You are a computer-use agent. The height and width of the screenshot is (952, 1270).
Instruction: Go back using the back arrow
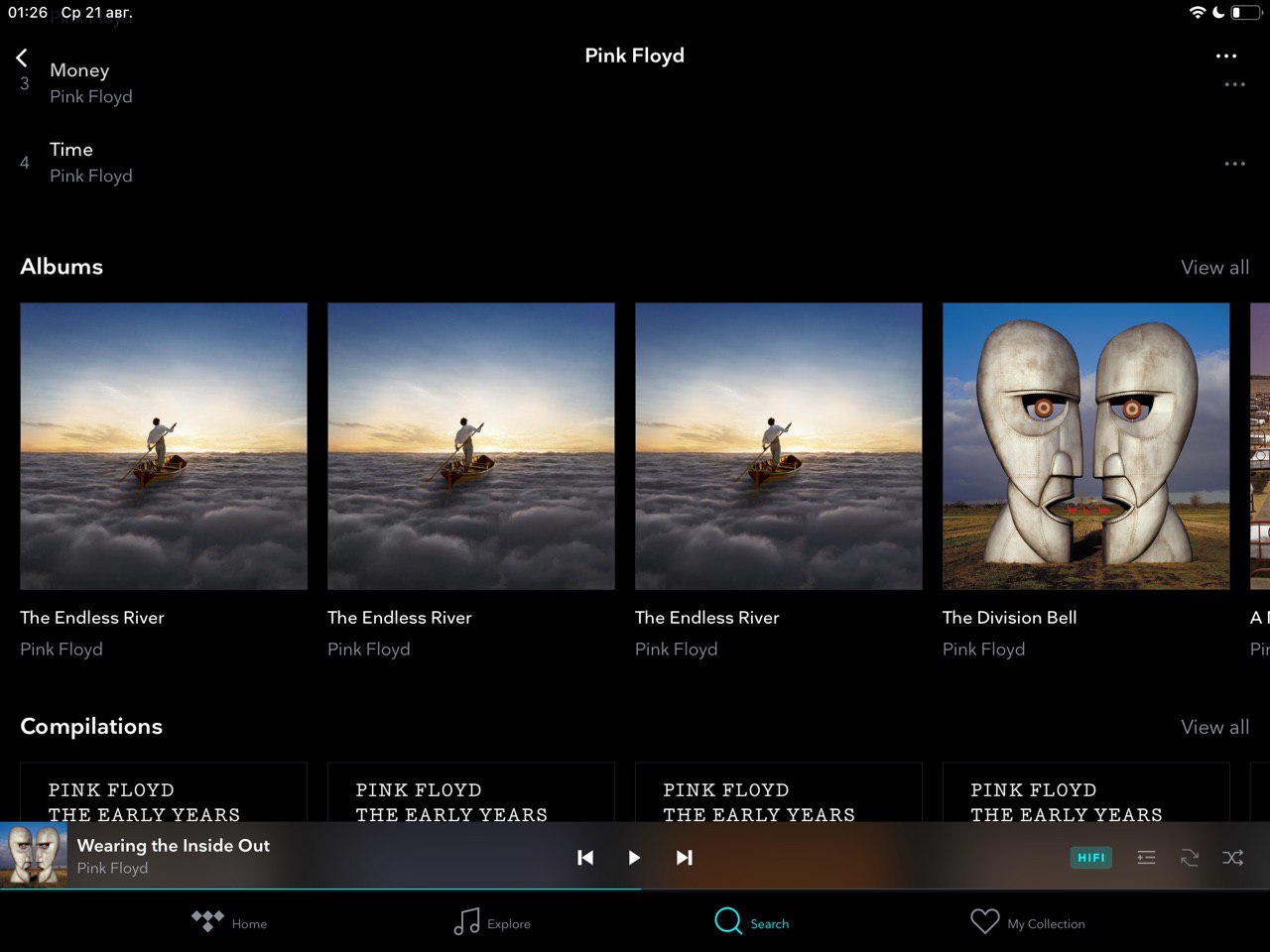coord(22,58)
